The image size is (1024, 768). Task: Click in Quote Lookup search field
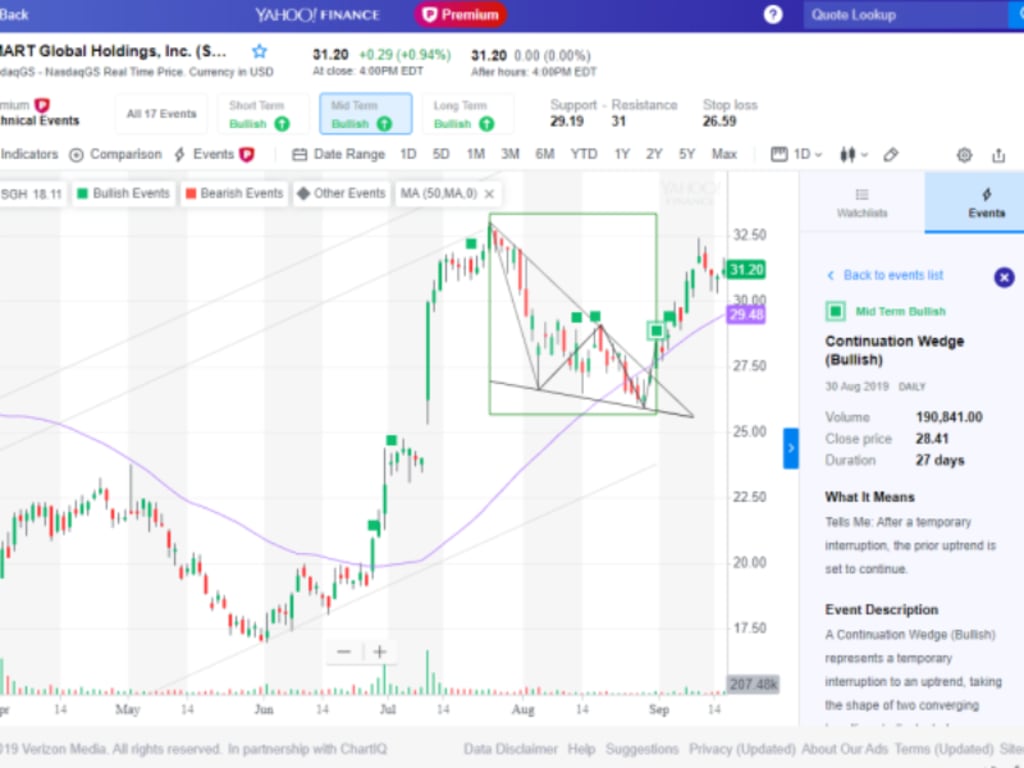[x=908, y=14]
